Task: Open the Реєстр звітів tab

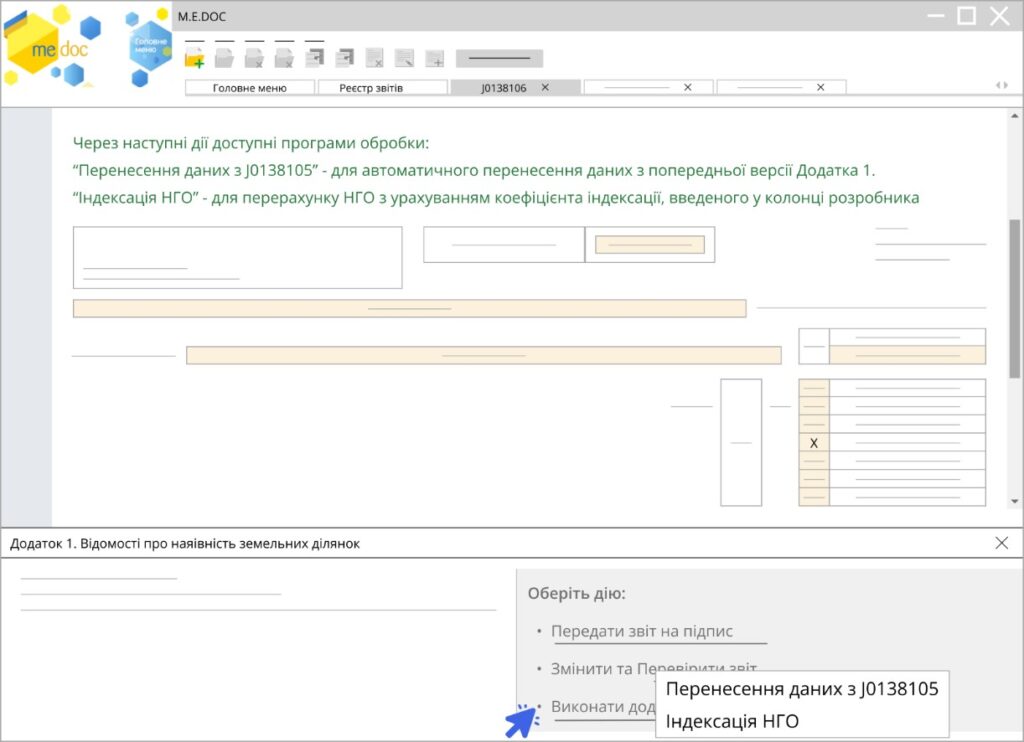Action: click(382, 88)
